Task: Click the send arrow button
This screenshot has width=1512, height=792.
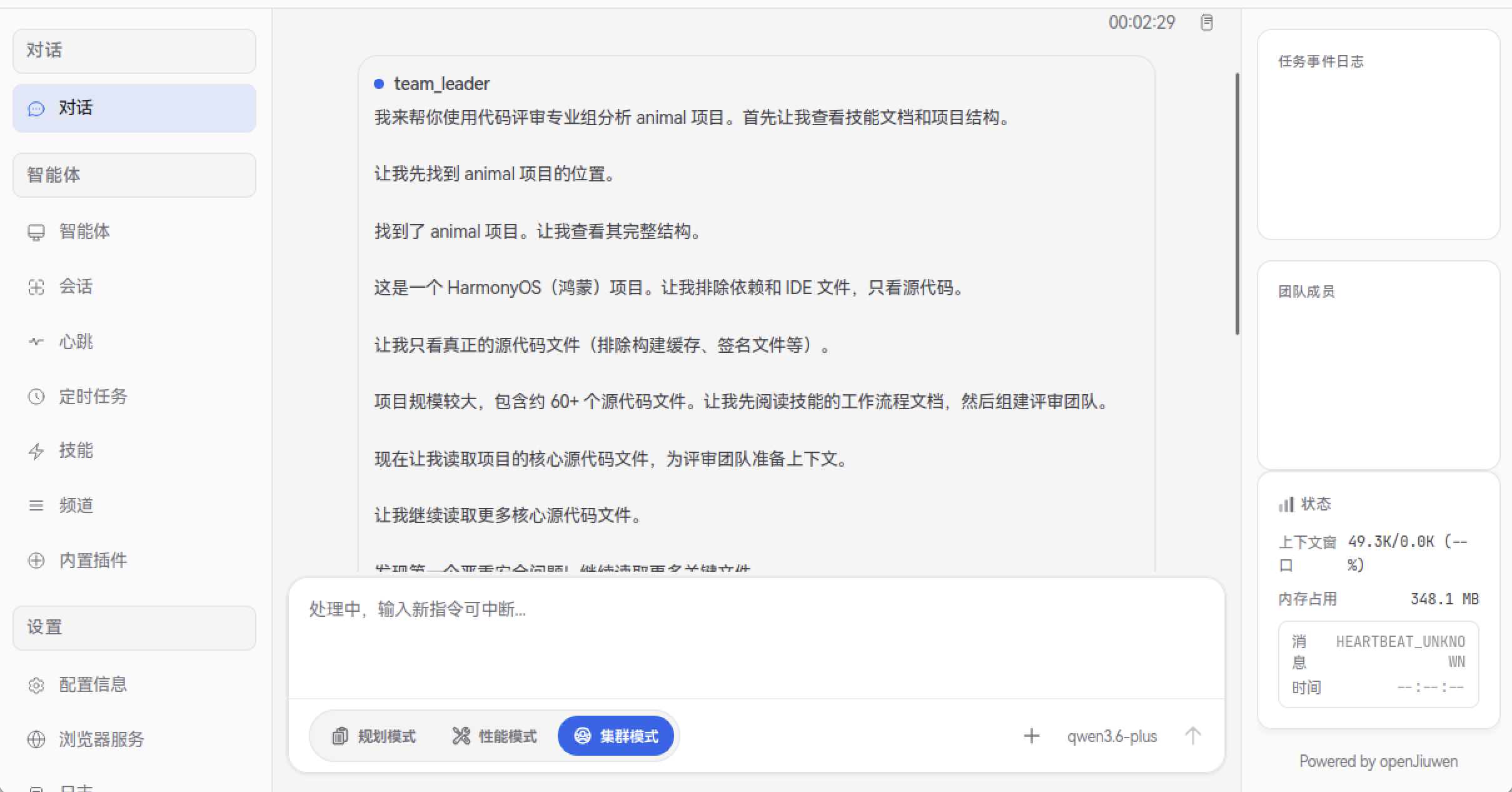Action: tap(1192, 736)
